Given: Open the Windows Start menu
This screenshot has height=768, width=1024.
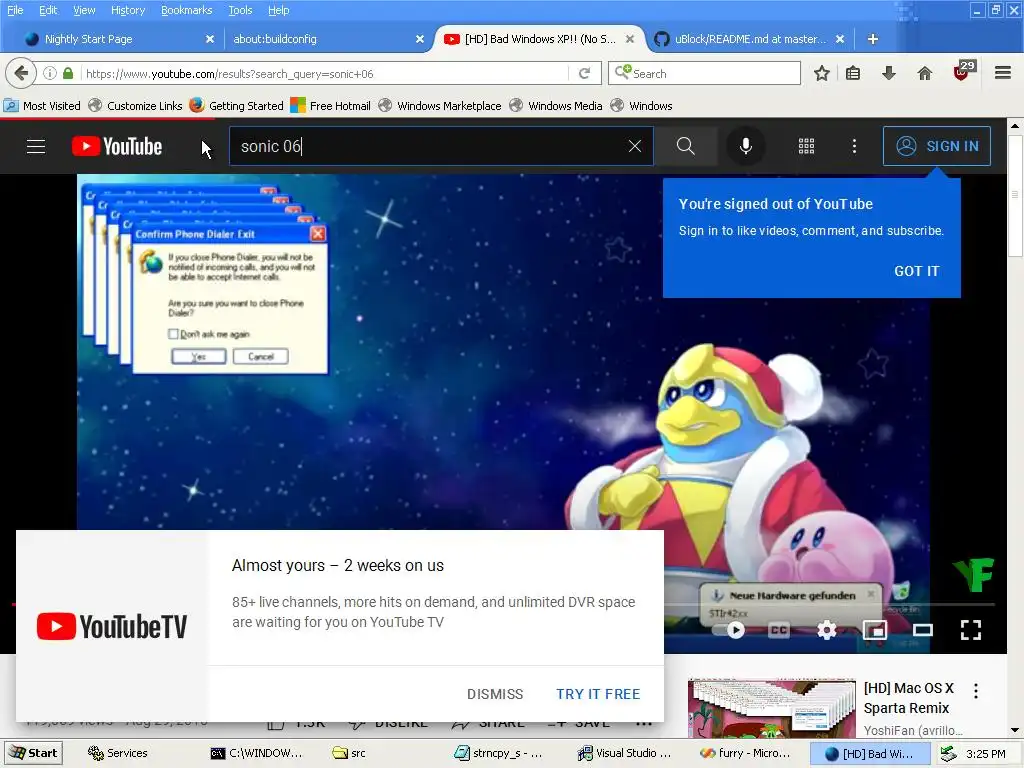Looking at the screenshot, I should pos(33,753).
